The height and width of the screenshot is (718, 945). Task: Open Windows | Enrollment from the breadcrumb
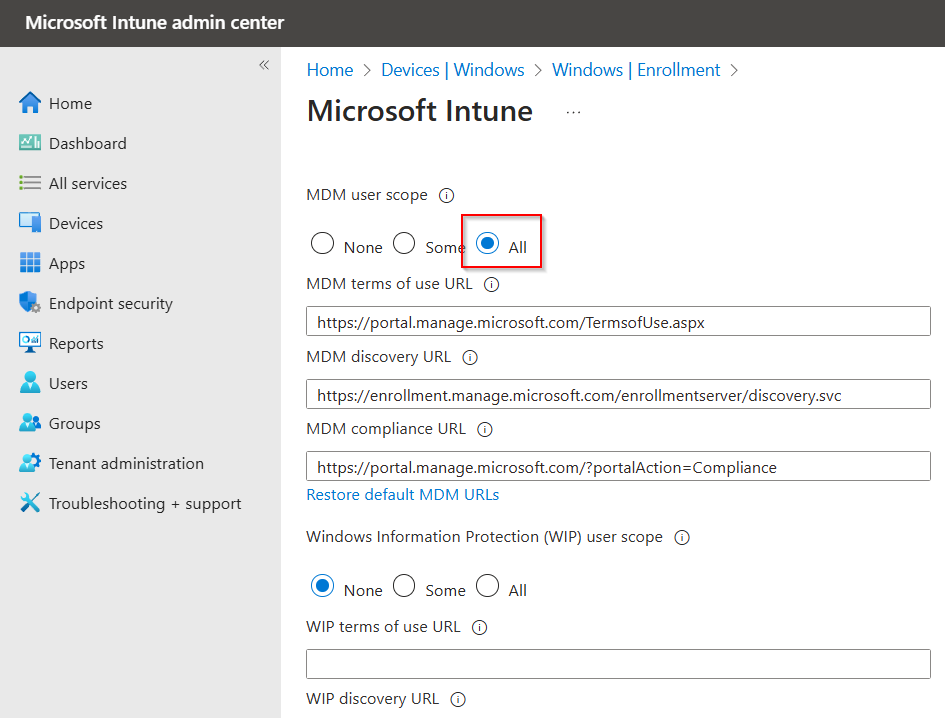[x=636, y=69]
